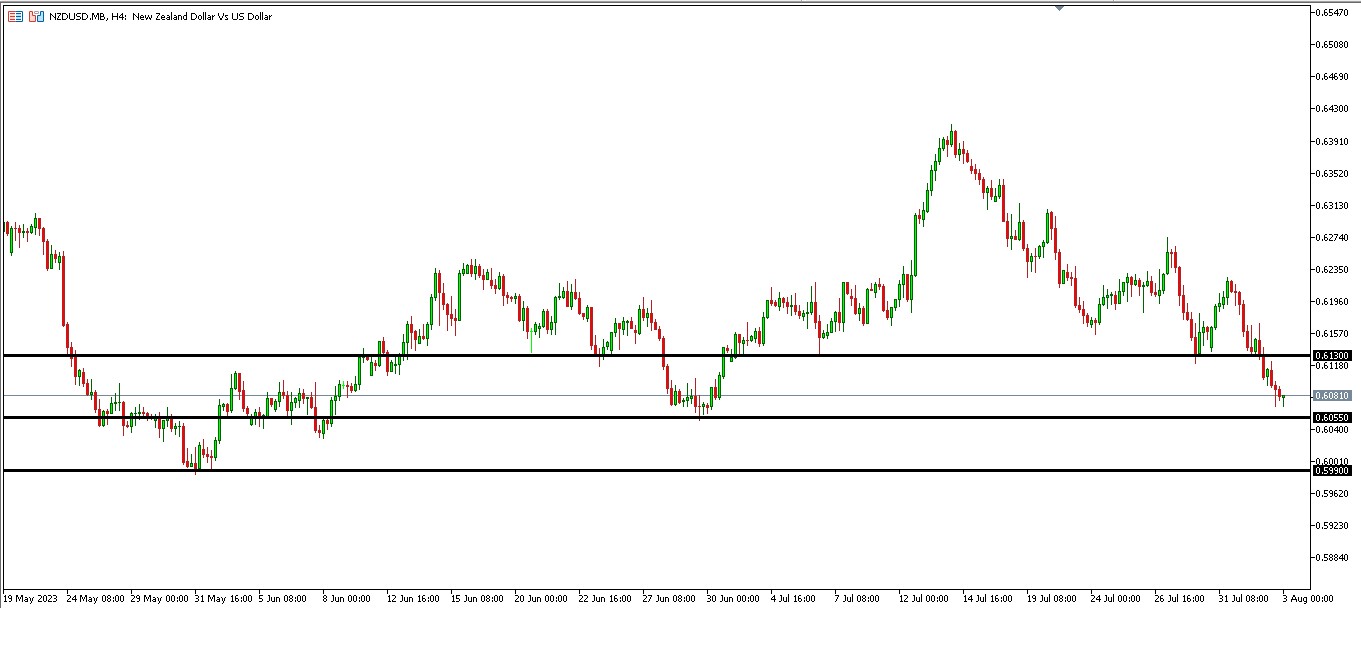The width and height of the screenshot is (1361, 672).
Task: Click the 19 May 2023 date label
Action: pos(30,599)
